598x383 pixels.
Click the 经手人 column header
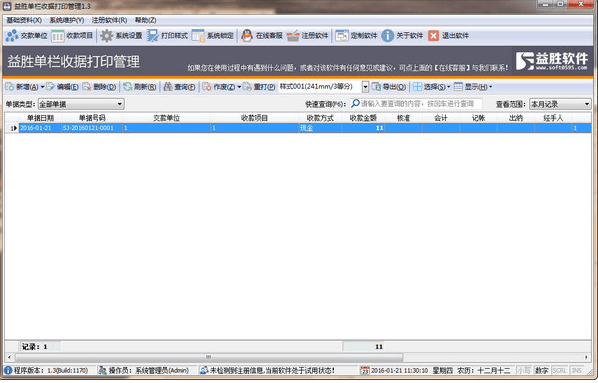(553, 118)
